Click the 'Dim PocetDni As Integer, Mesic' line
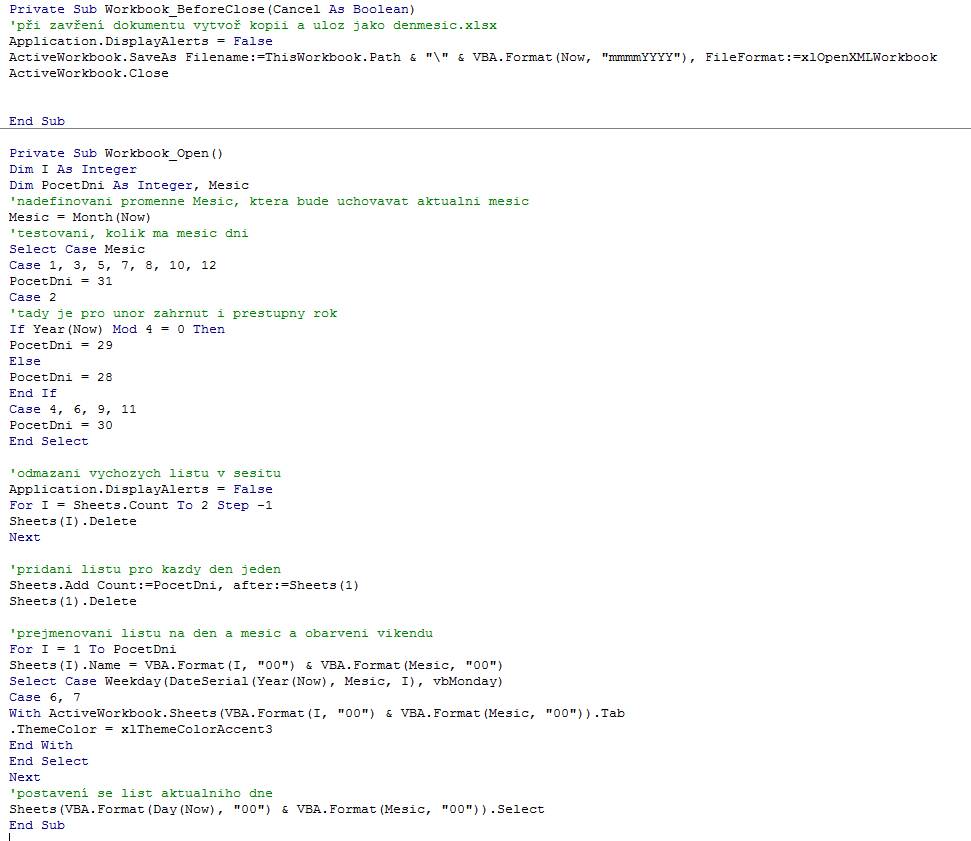Viewport: 971px width, 841px height. pos(129,185)
